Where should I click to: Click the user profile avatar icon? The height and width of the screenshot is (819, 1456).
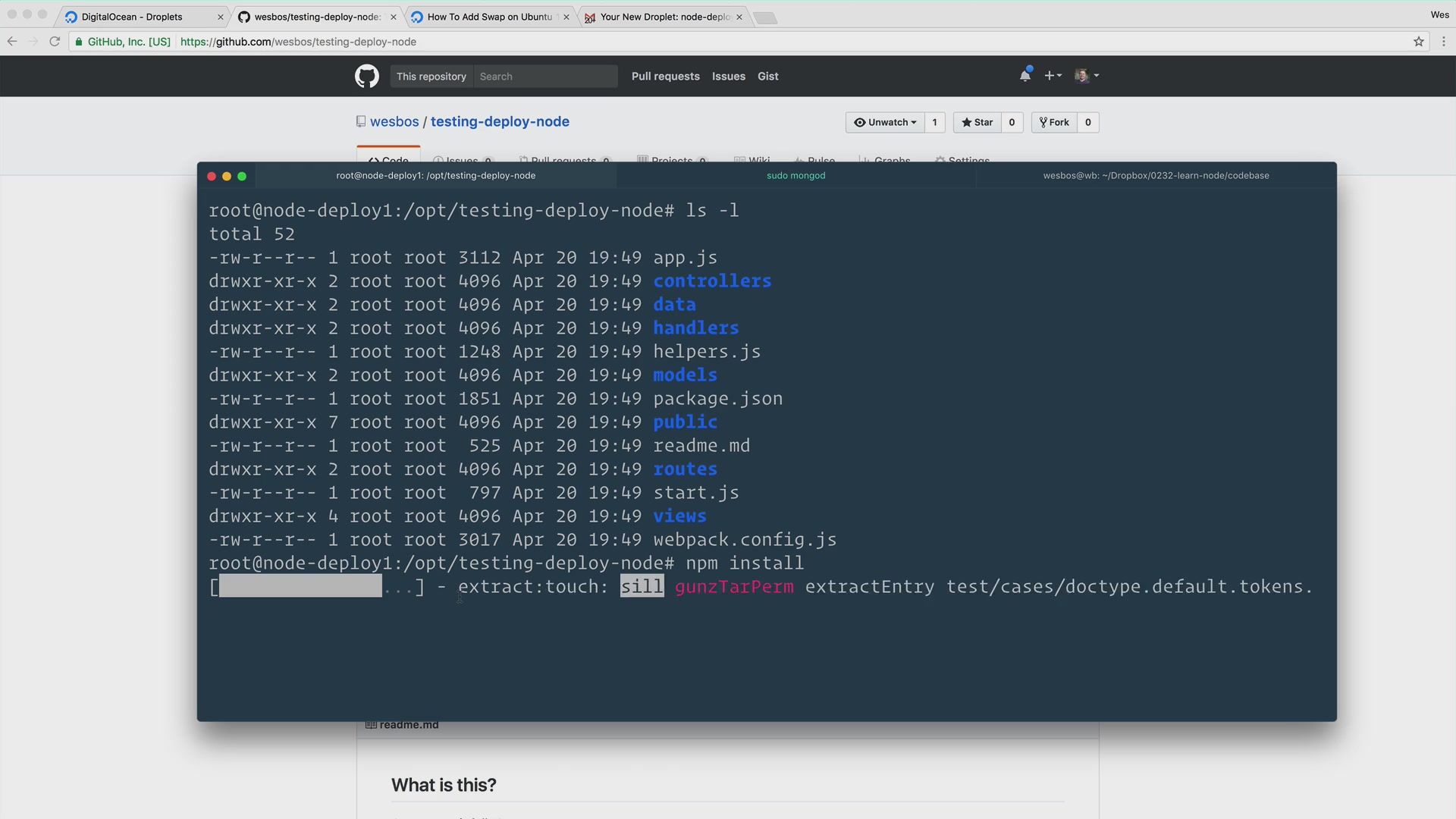pyautogui.click(x=1082, y=76)
